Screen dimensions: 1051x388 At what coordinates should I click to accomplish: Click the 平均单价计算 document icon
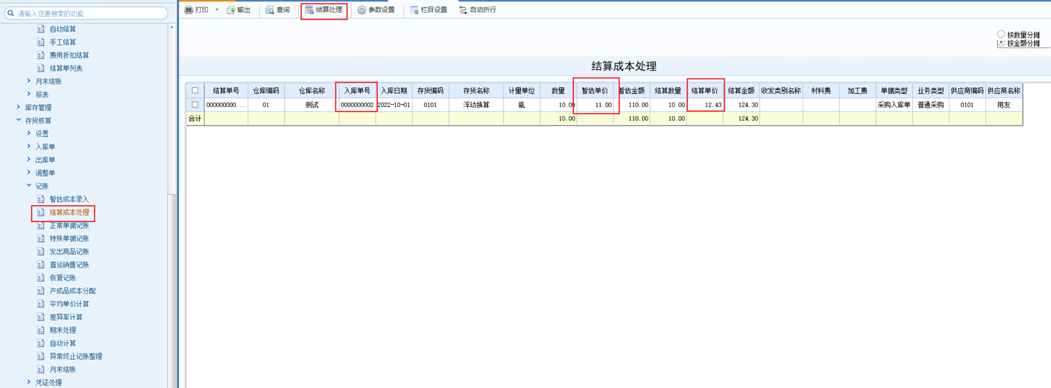coord(41,304)
